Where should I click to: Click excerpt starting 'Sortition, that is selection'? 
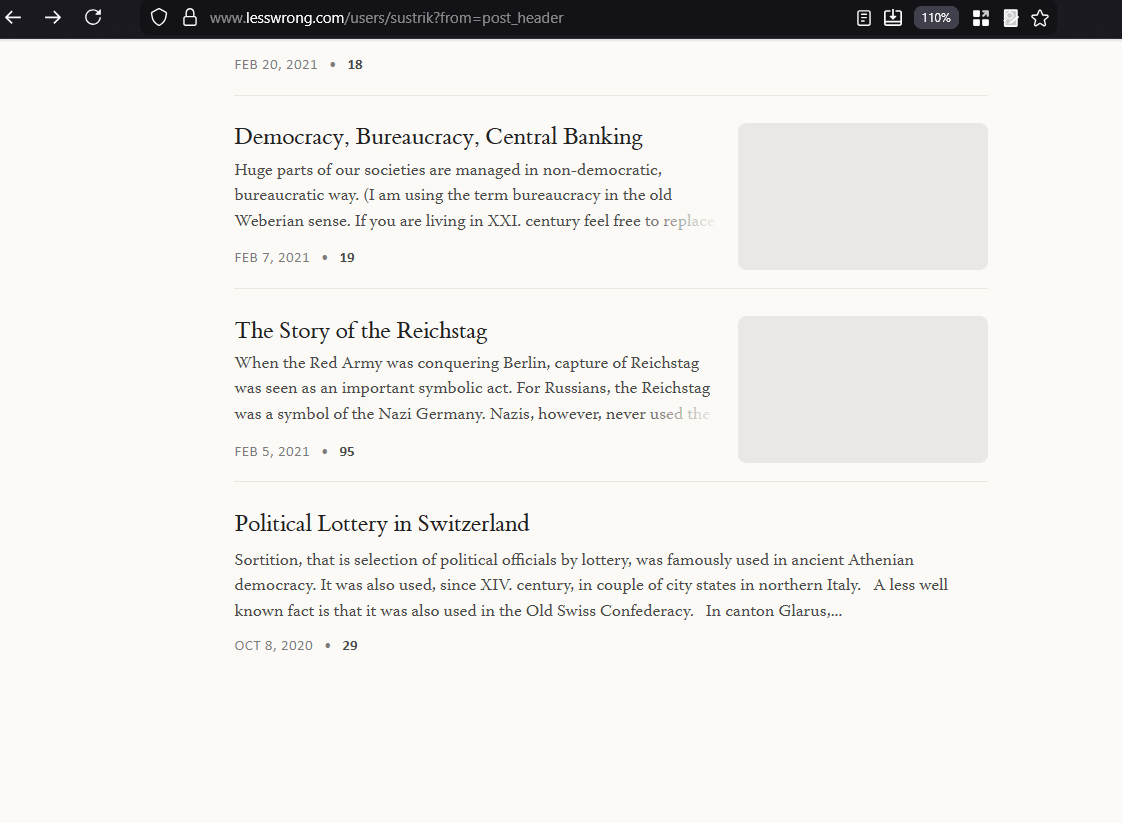[x=591, y=585]
